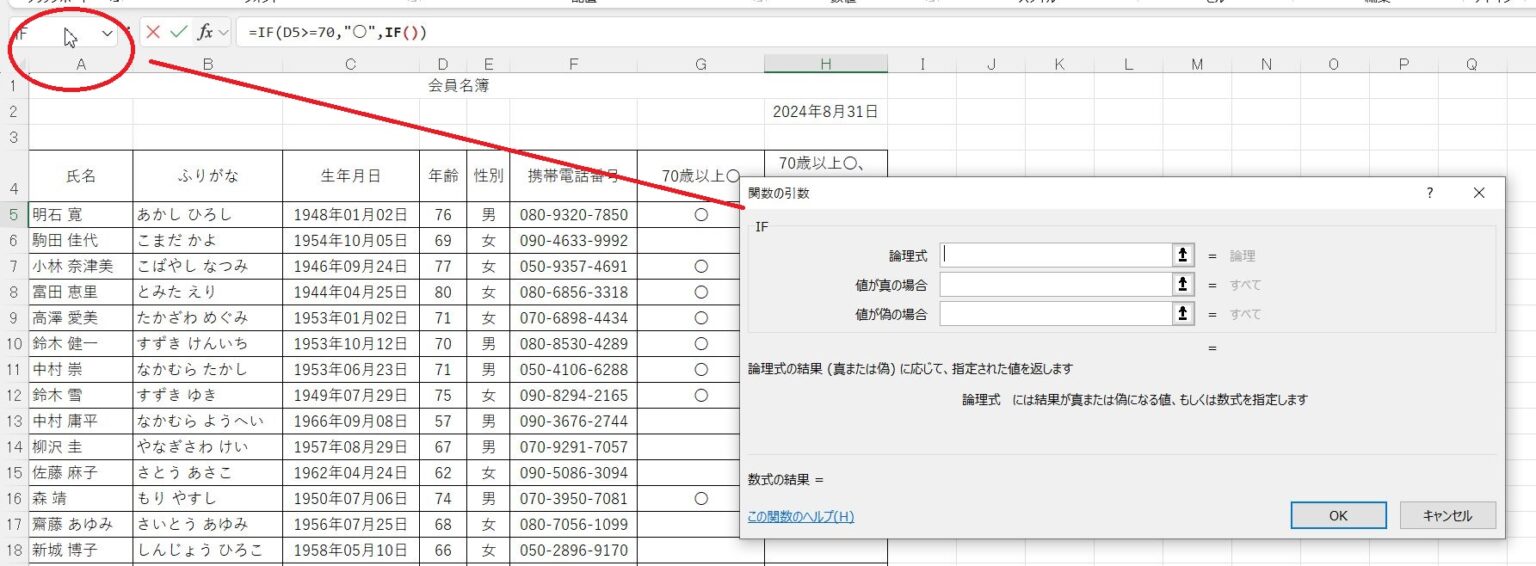Image resolution: width=1536 pixels, height=566 pixels.
Task: Click the fx Insert Function icon
Action: pyautogui.click(x=204, y=32)
